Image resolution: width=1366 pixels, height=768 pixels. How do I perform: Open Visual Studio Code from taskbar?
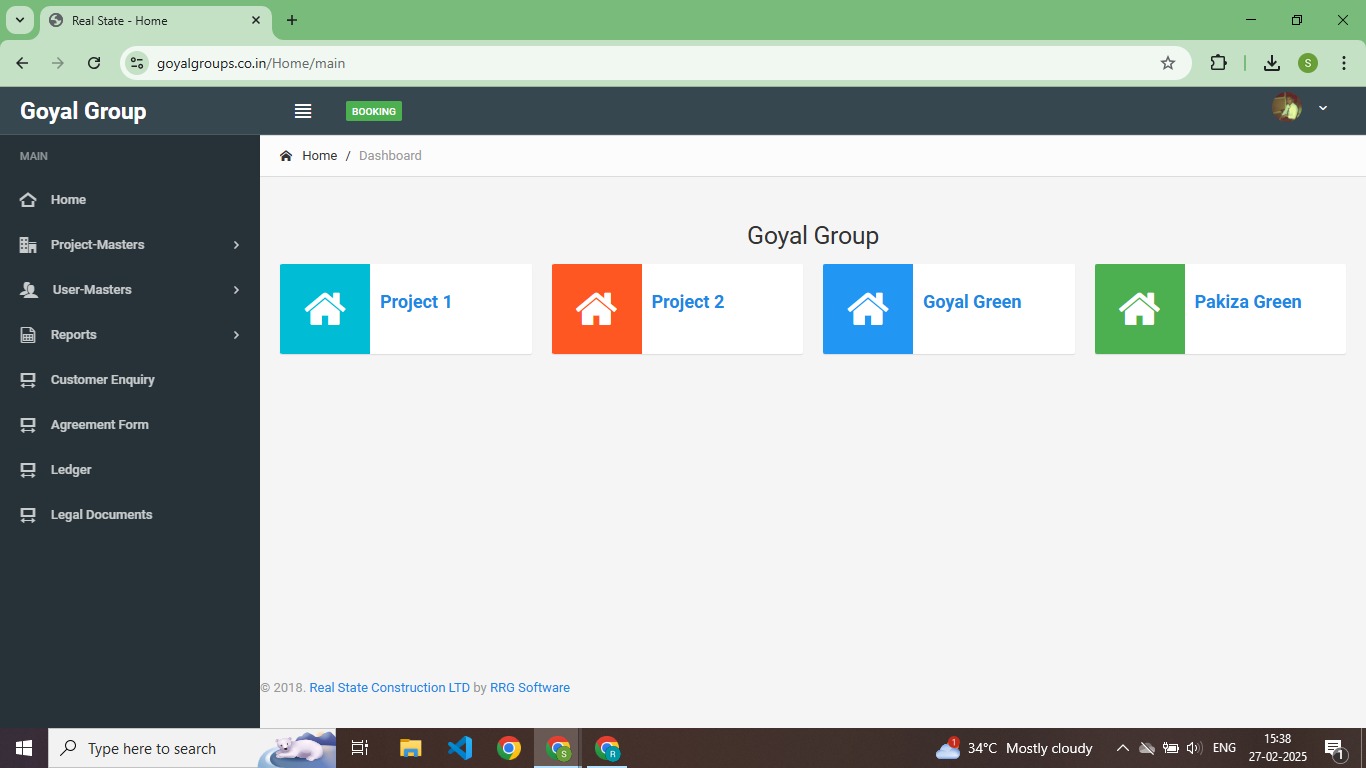click(x=460, y=748)
